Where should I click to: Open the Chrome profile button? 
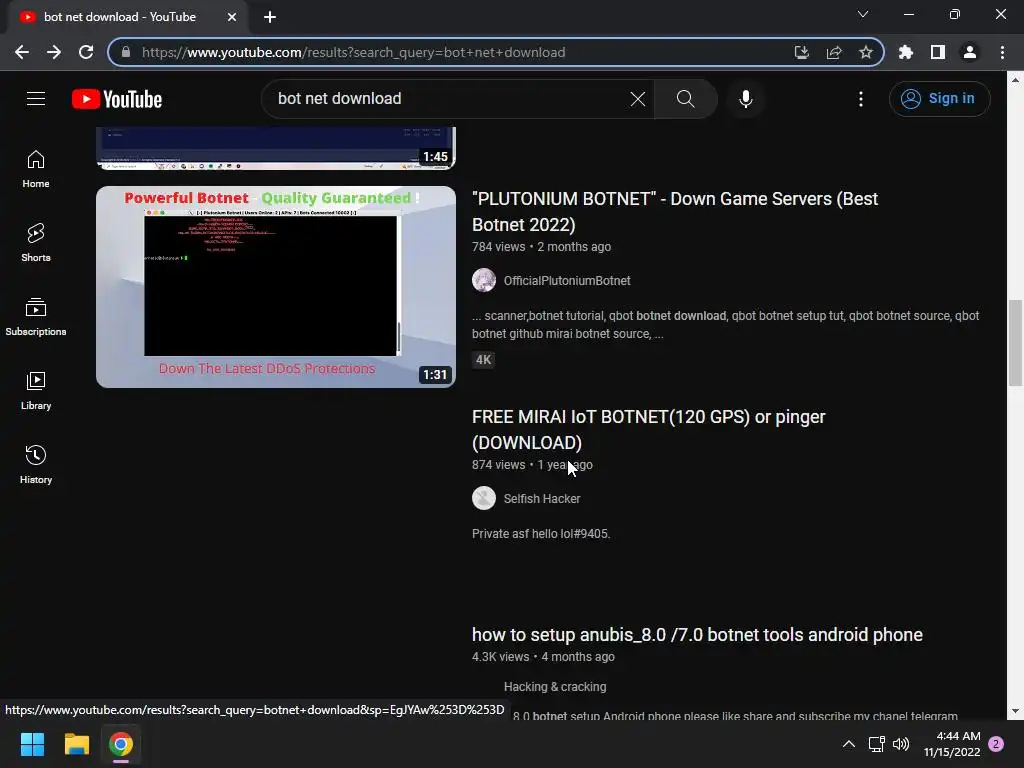[x=970, y=52]
